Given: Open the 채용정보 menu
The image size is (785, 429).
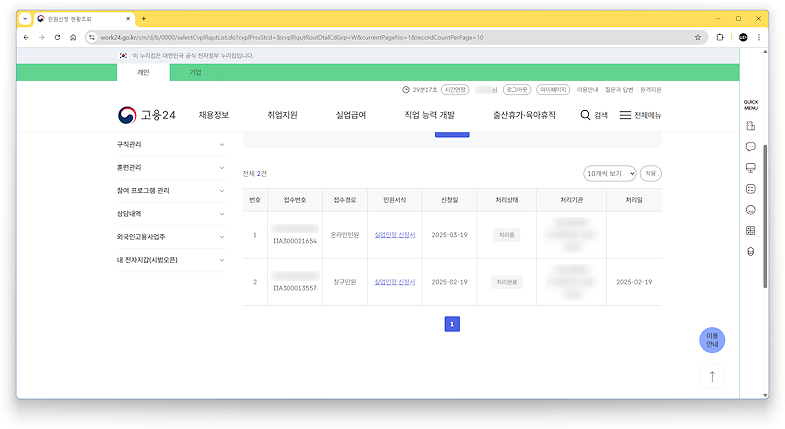Looking at the screenshot, I should [x=214, y=115].
